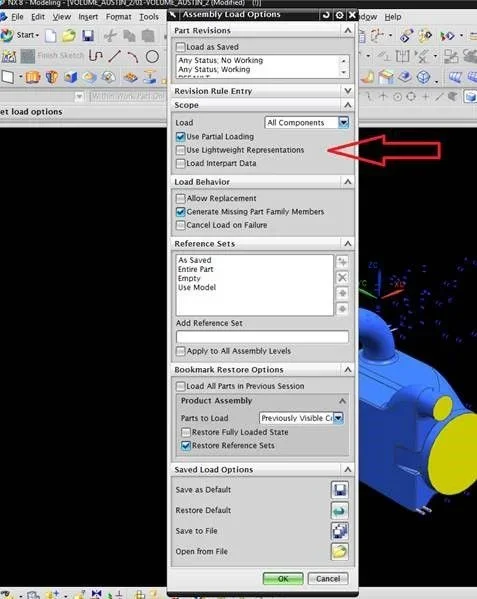The image size is (477, 599).
Task: Expand the Revision Rule Entry section
Action: tap(348, 91)
